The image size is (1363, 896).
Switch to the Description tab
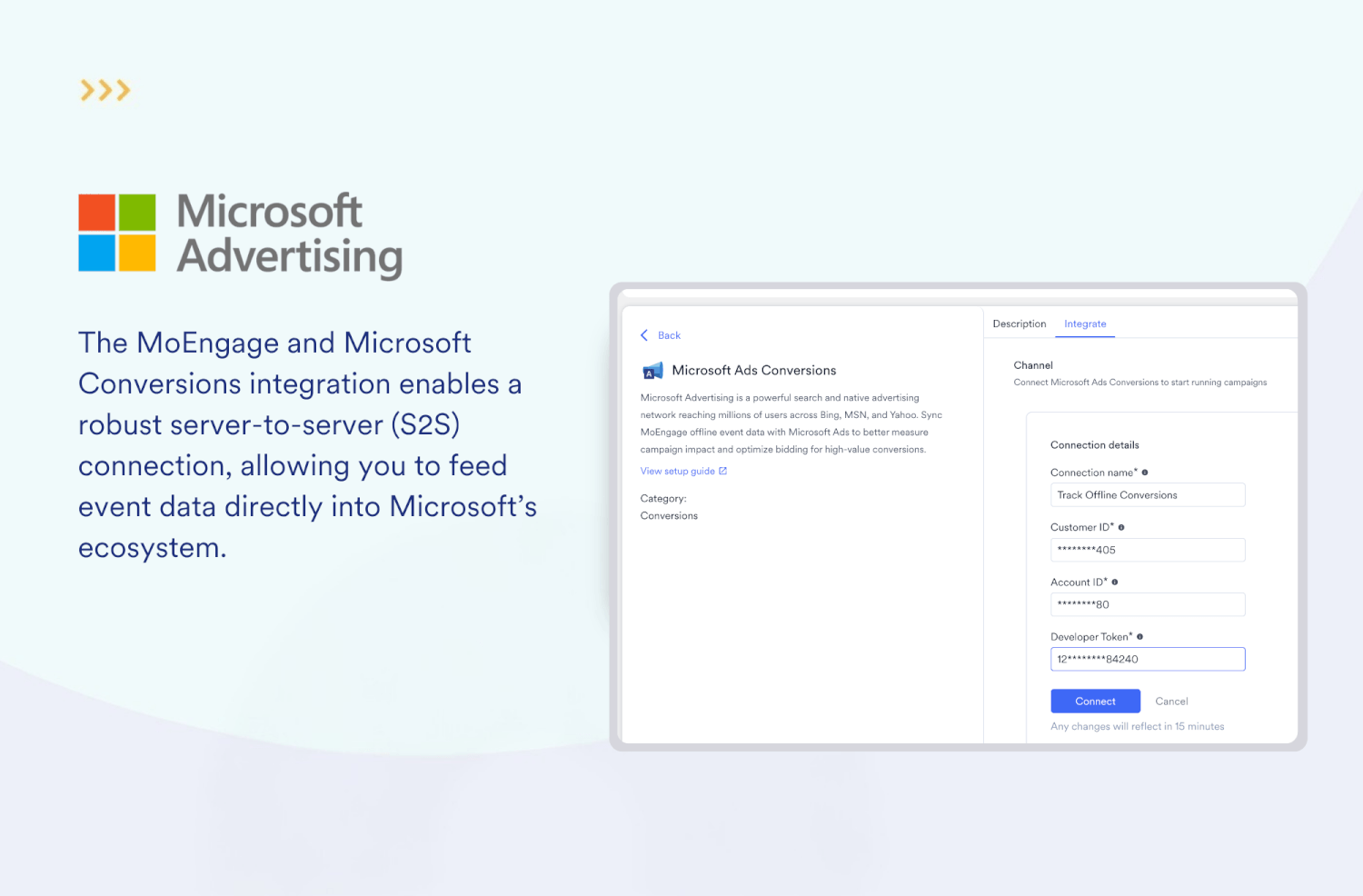(1019, 324)
